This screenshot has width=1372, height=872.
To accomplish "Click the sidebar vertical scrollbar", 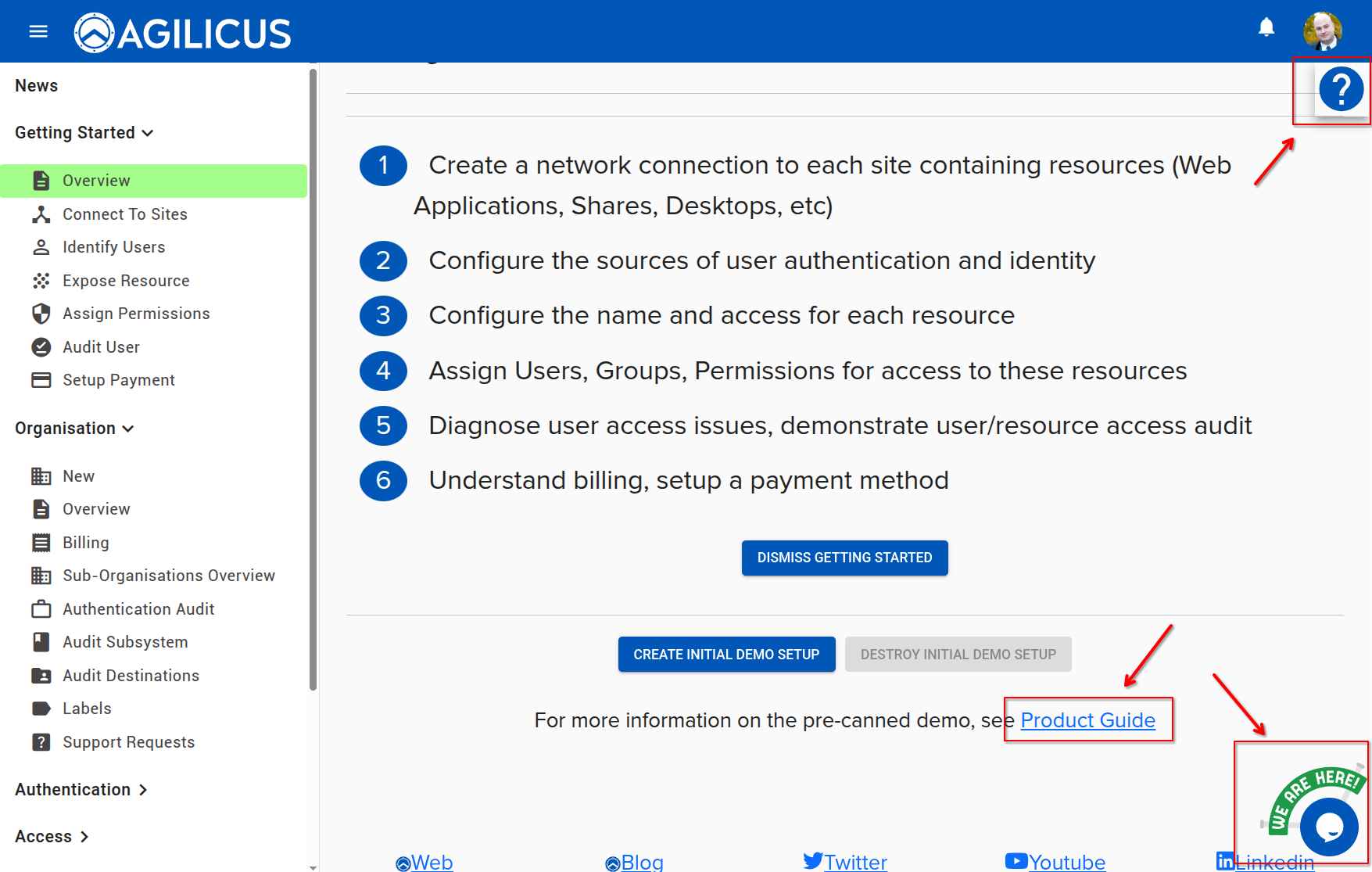I will coord(313,375).
